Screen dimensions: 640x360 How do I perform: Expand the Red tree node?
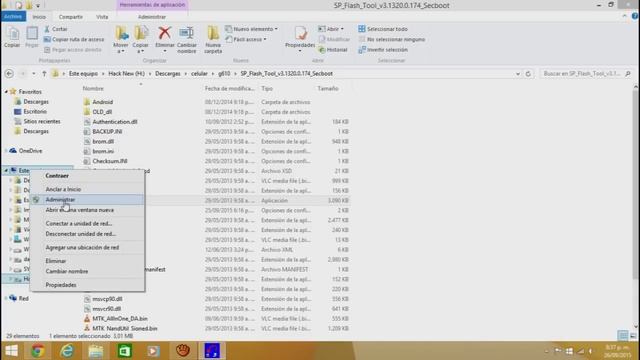(x=6, y=298)
